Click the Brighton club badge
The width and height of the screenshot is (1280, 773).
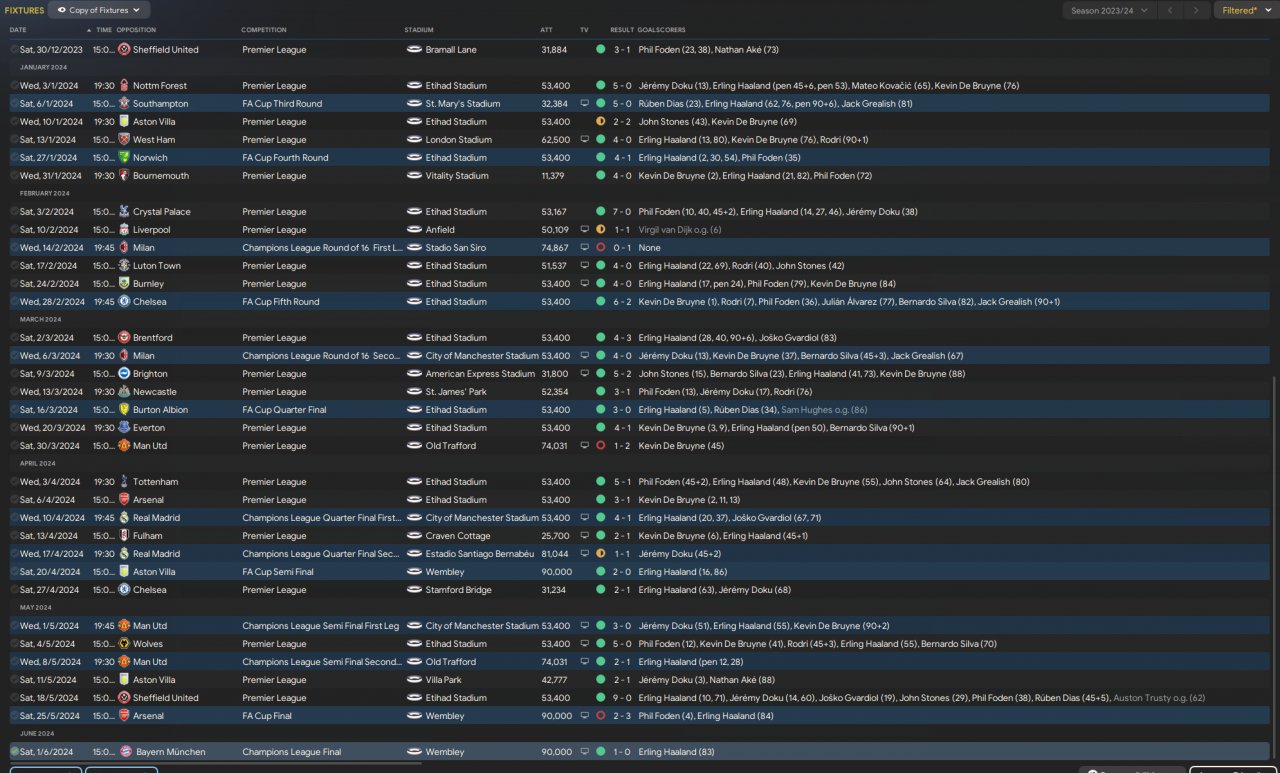(124, 374)
